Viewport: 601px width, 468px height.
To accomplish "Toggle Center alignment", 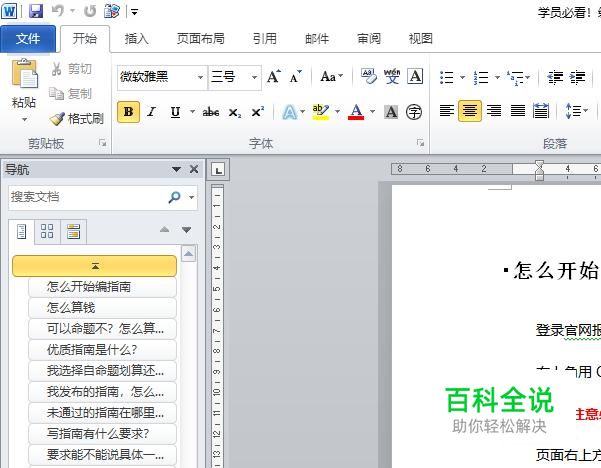I will (x=470, y=111).
